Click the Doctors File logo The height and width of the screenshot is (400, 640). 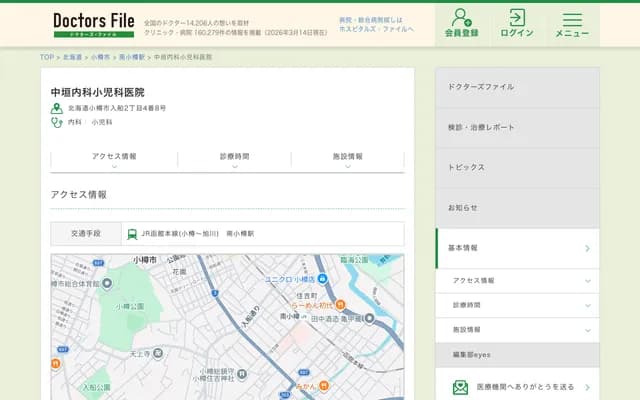(91, 24)
